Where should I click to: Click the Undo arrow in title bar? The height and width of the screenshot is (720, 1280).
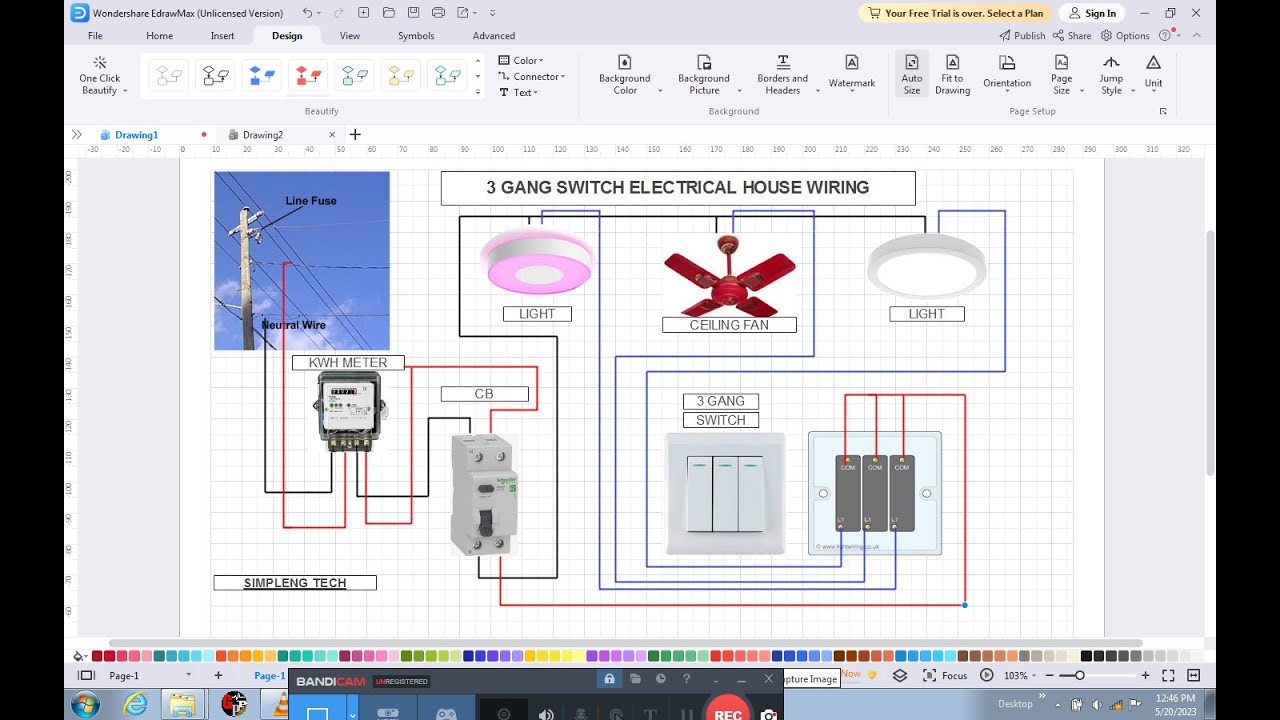(308, 13)
